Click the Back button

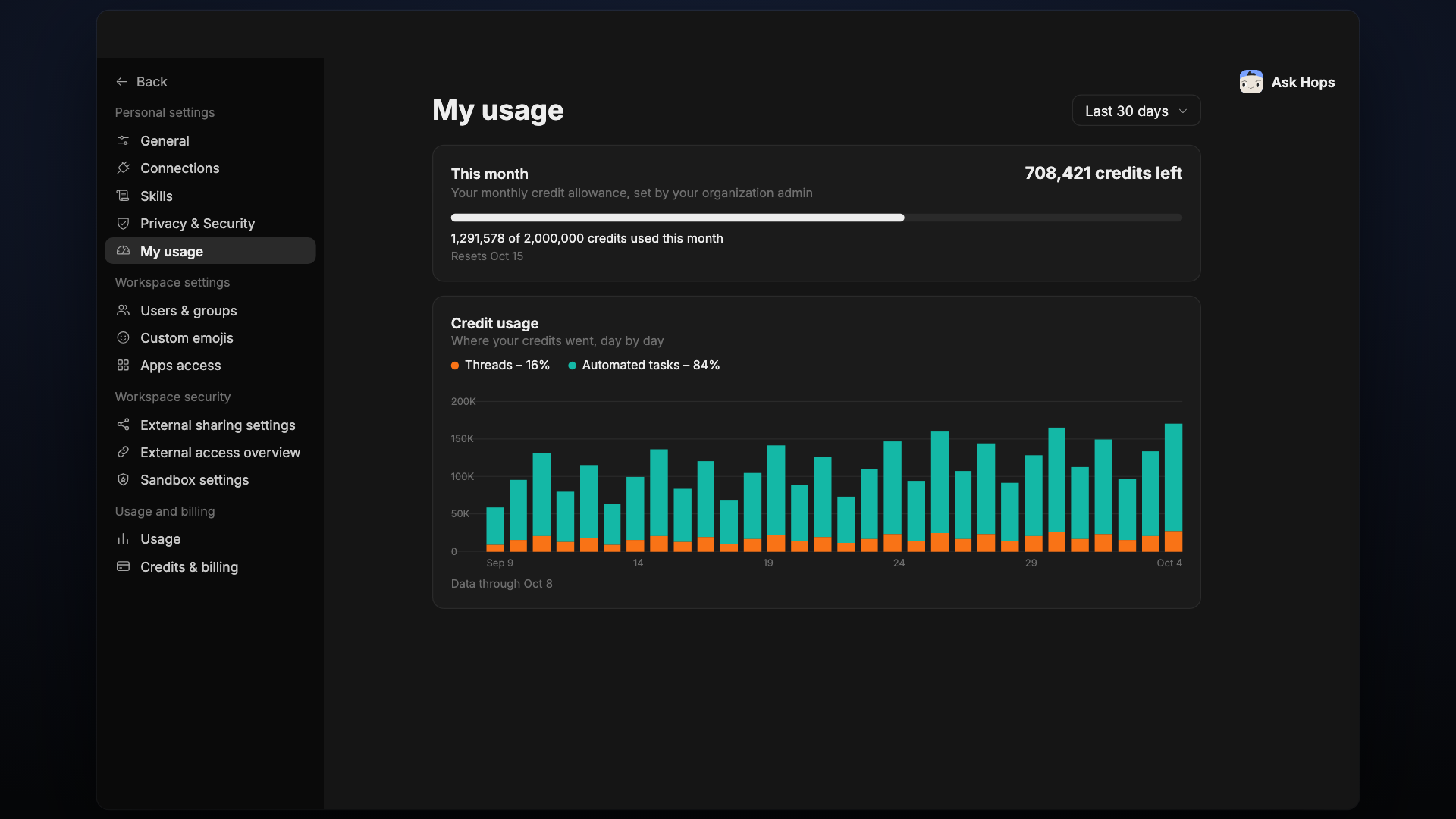pyautogui.click(x=141, y=82)
